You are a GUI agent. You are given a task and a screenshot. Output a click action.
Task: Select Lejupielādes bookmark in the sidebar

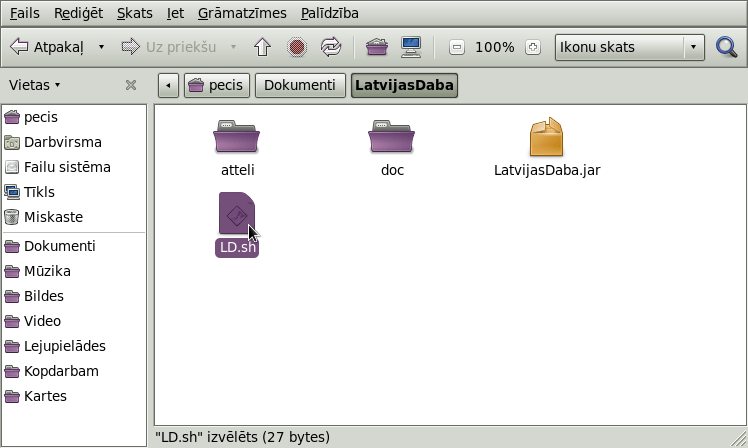[74, 346]
